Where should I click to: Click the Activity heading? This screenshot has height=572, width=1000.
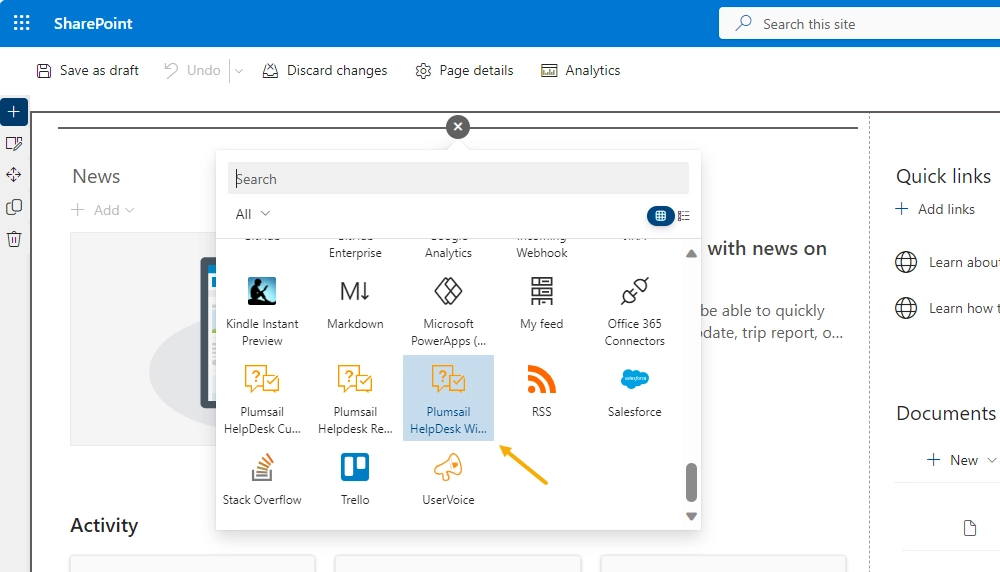104,525
